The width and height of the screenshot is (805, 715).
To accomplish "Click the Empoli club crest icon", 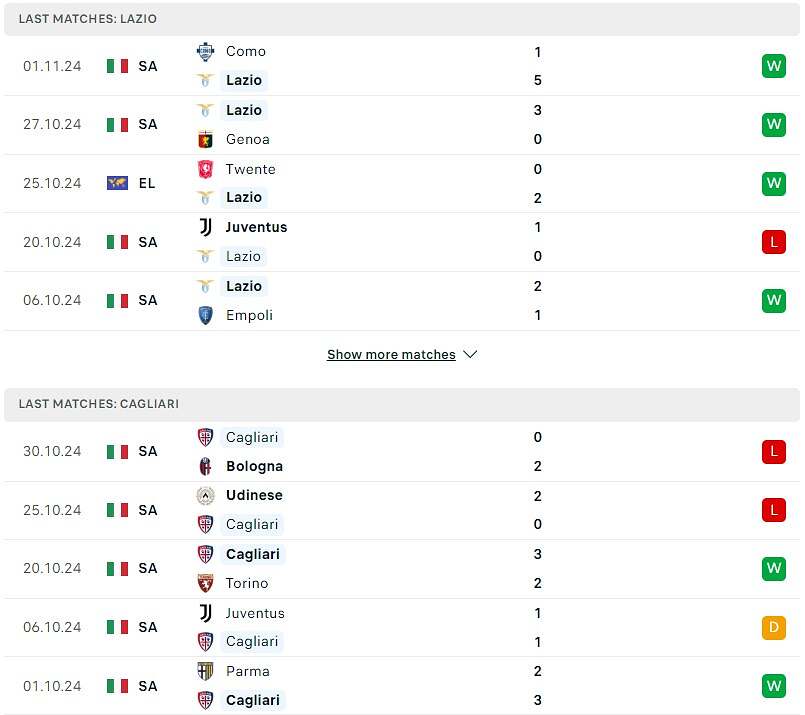I will tap(205, 315).
